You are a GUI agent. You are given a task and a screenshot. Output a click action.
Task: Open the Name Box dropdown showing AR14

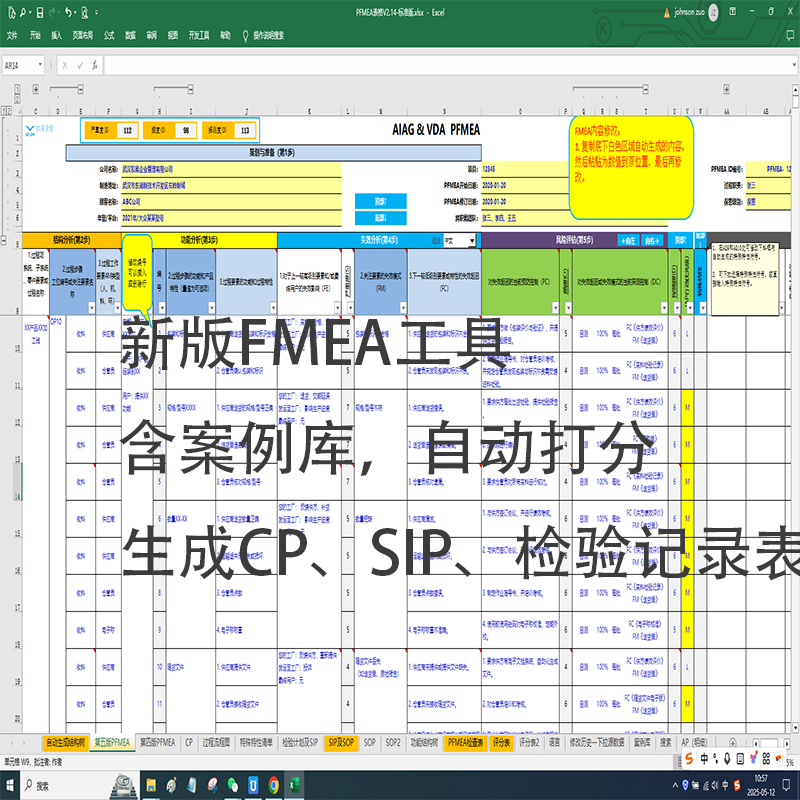[x=40, y=65]
